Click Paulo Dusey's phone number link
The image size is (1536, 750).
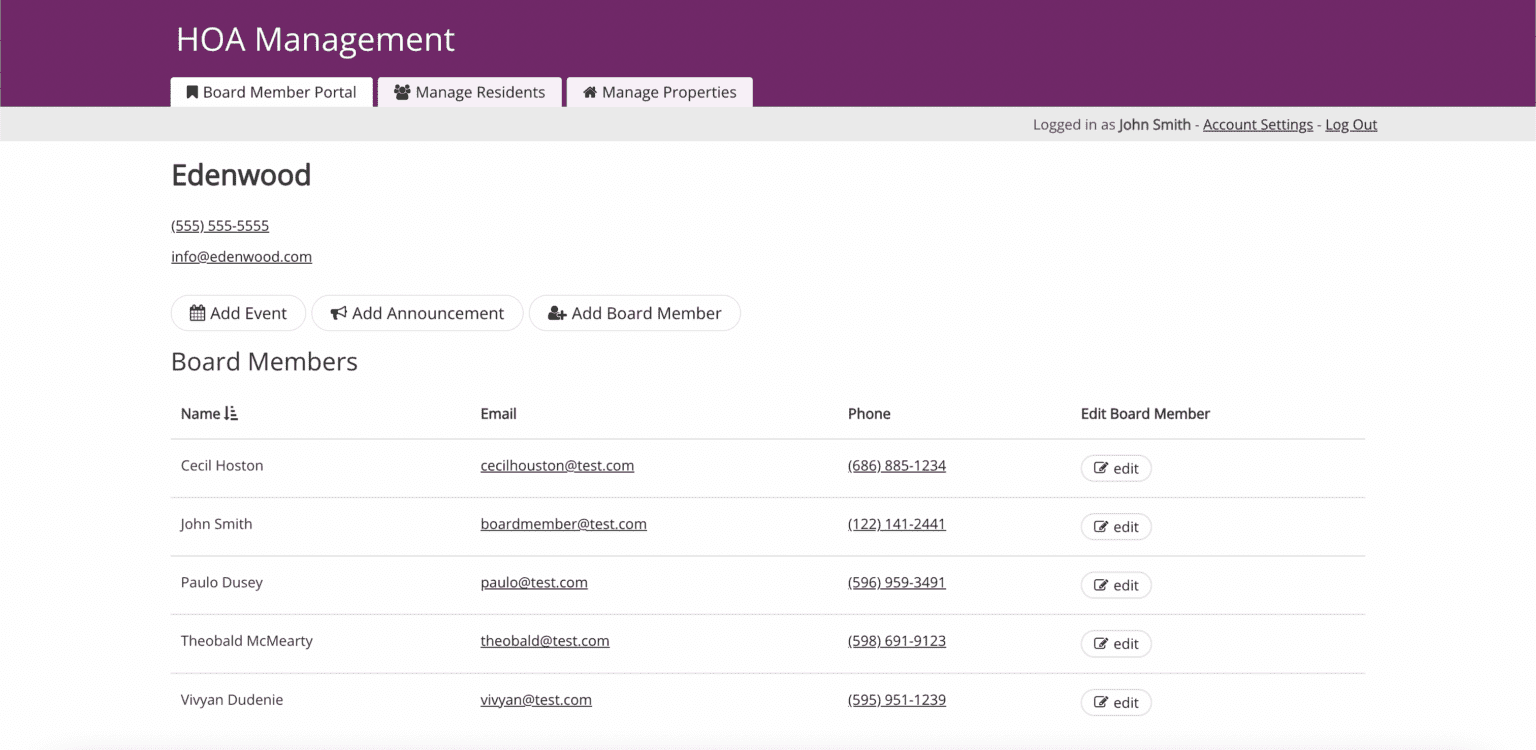click(896, 582)
